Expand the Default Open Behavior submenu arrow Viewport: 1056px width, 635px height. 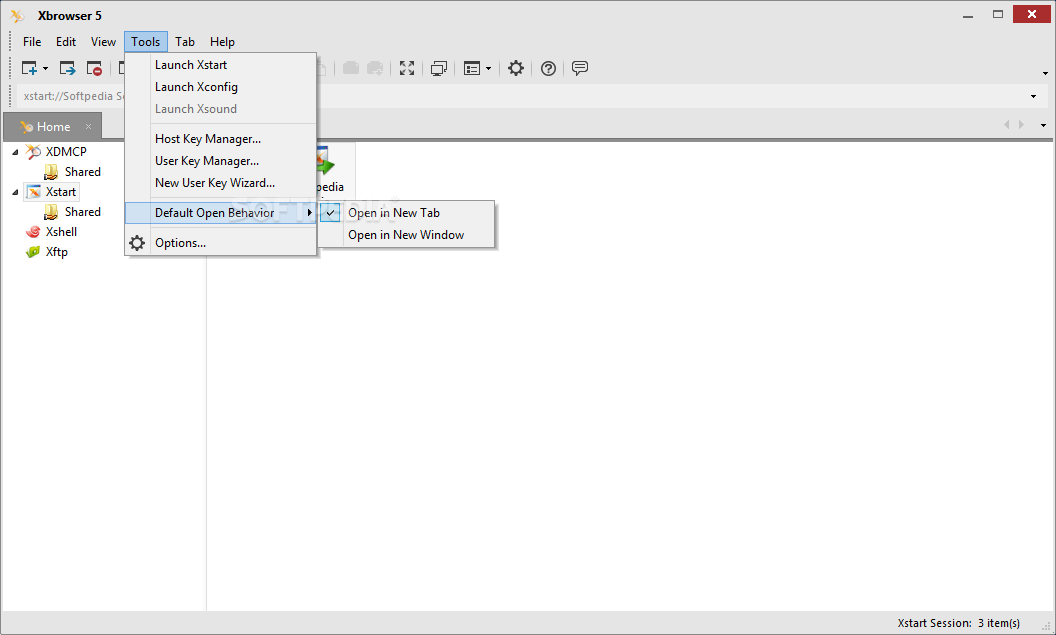pos(309,213)
